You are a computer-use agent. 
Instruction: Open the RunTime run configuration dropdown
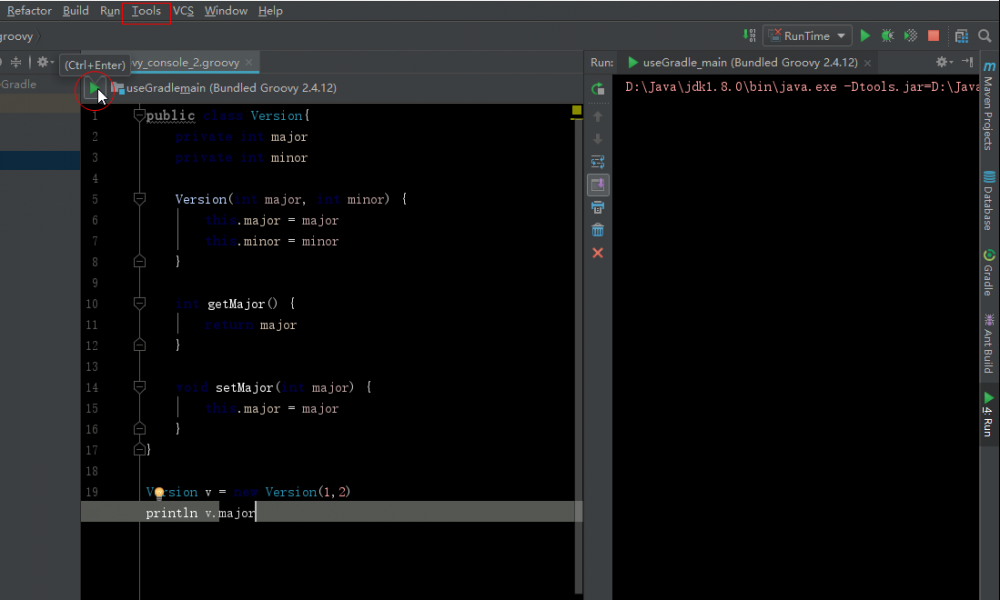[x=807, y=36]
